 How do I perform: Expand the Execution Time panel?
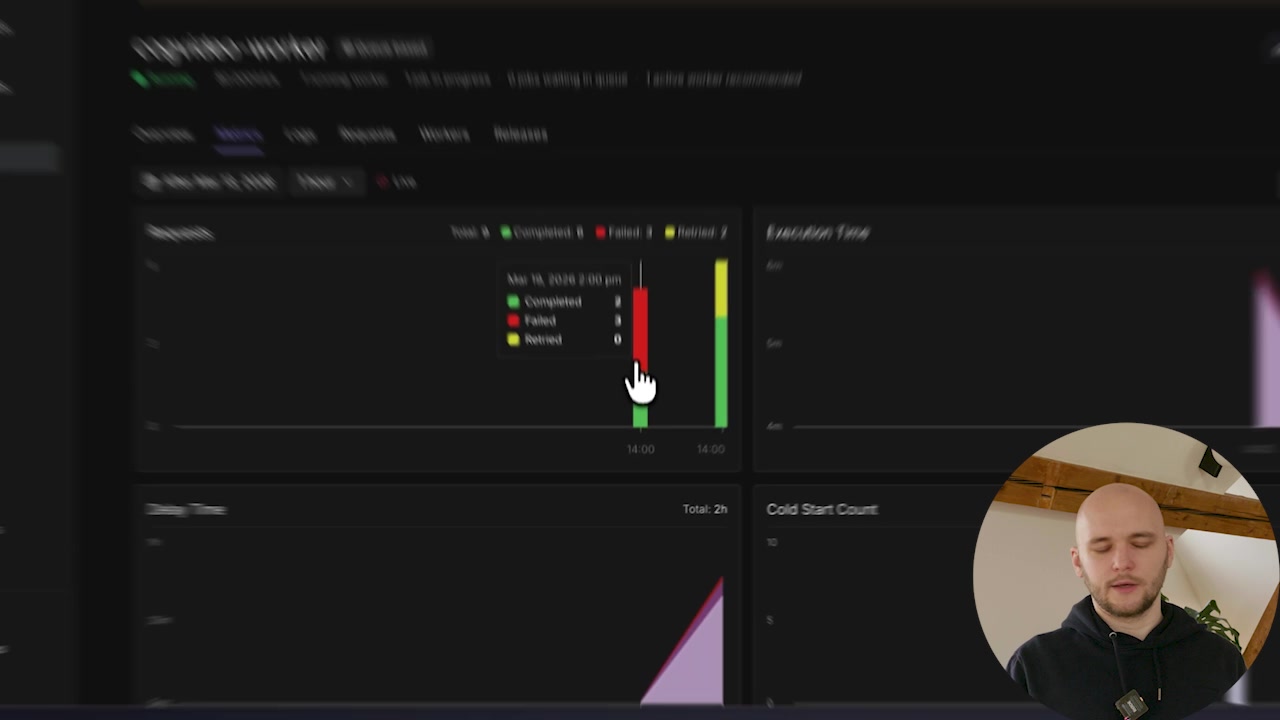tap(817, 232)
